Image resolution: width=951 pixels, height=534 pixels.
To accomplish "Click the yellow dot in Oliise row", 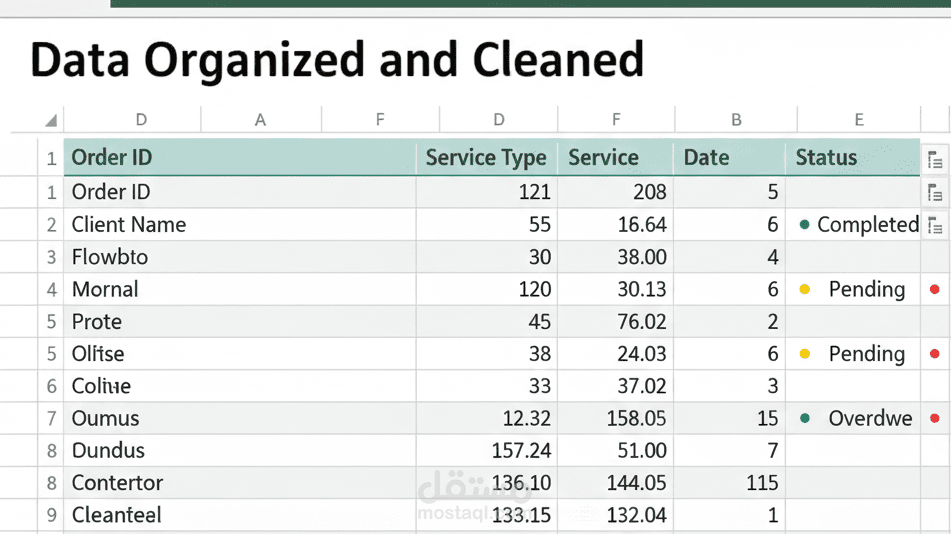I will [805, 354].
